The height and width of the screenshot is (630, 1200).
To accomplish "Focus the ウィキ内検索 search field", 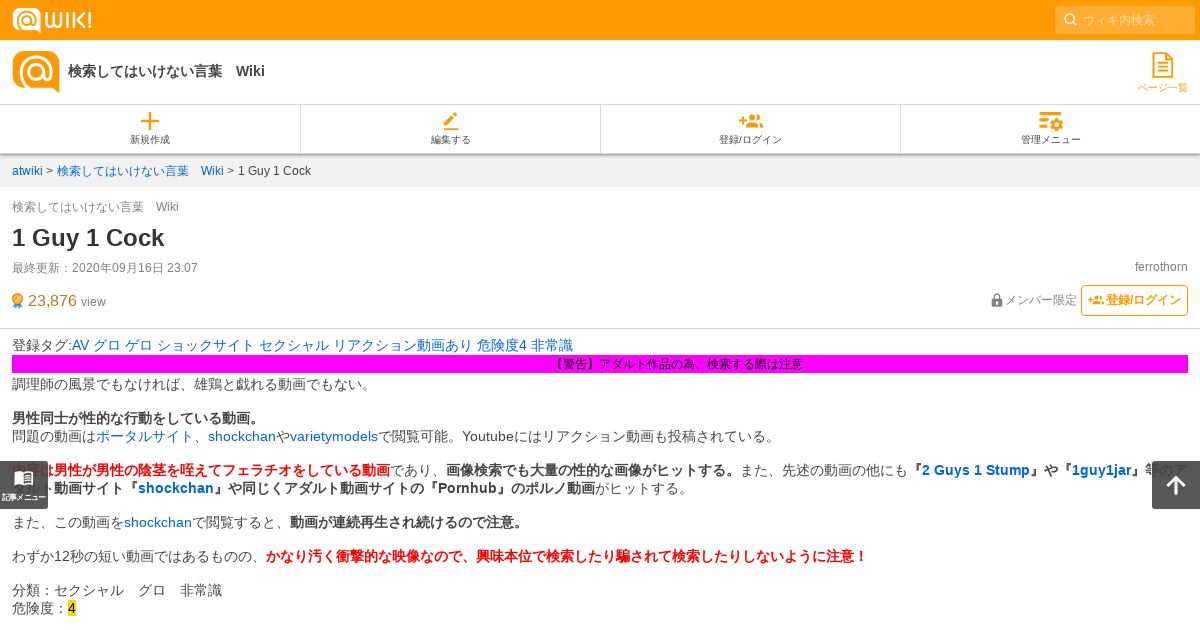I will (x=1125, y=20).
